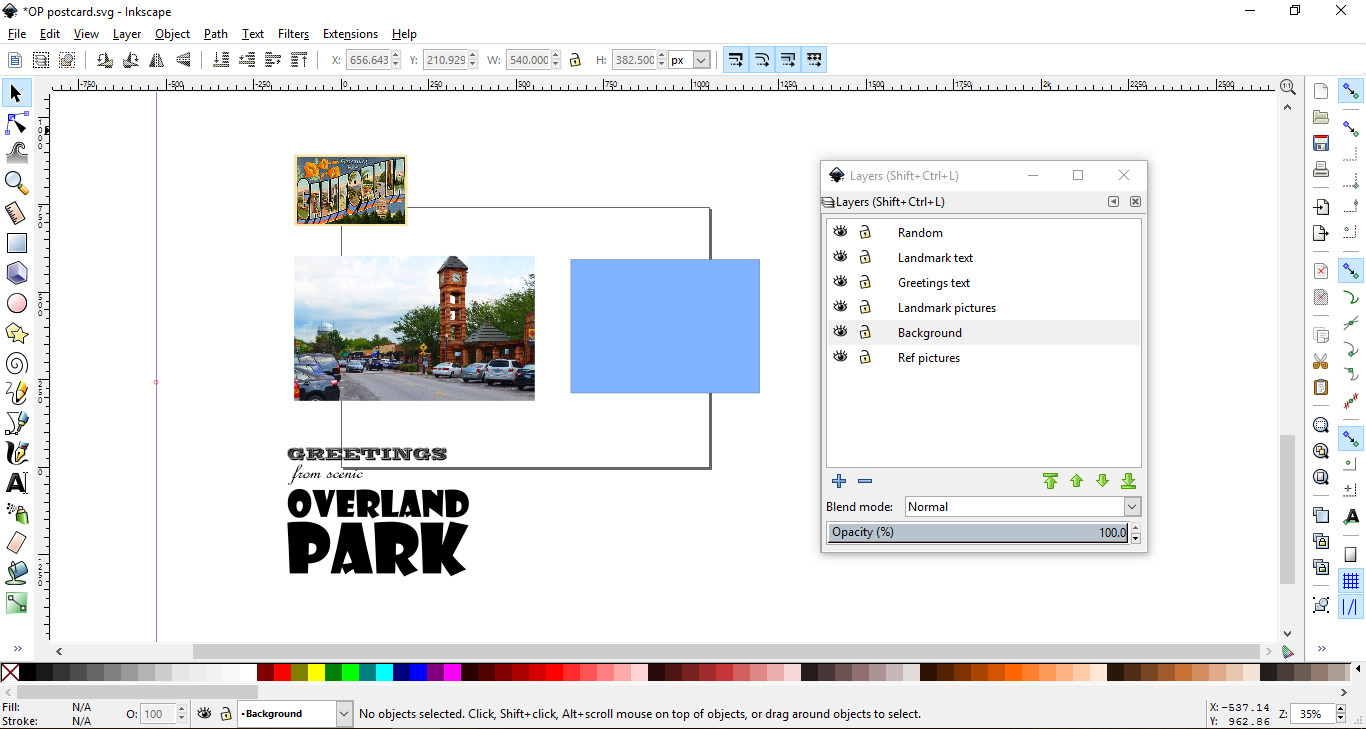The height and width of the screenshot is (729, 1366).
Task: Lock the Background layer
Action: coord(864,331)
